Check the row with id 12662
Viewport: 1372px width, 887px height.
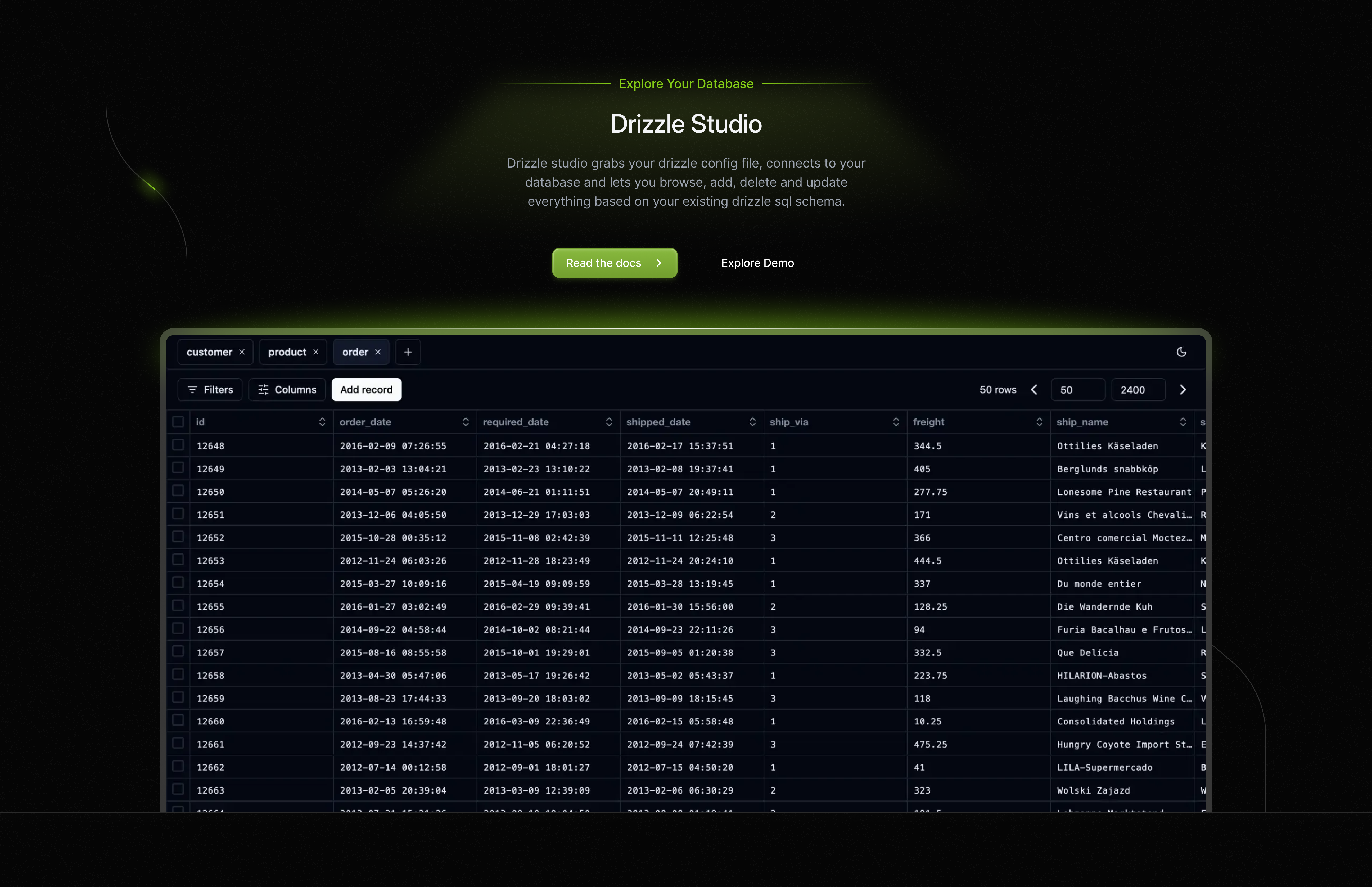click(x=178, y=766)
